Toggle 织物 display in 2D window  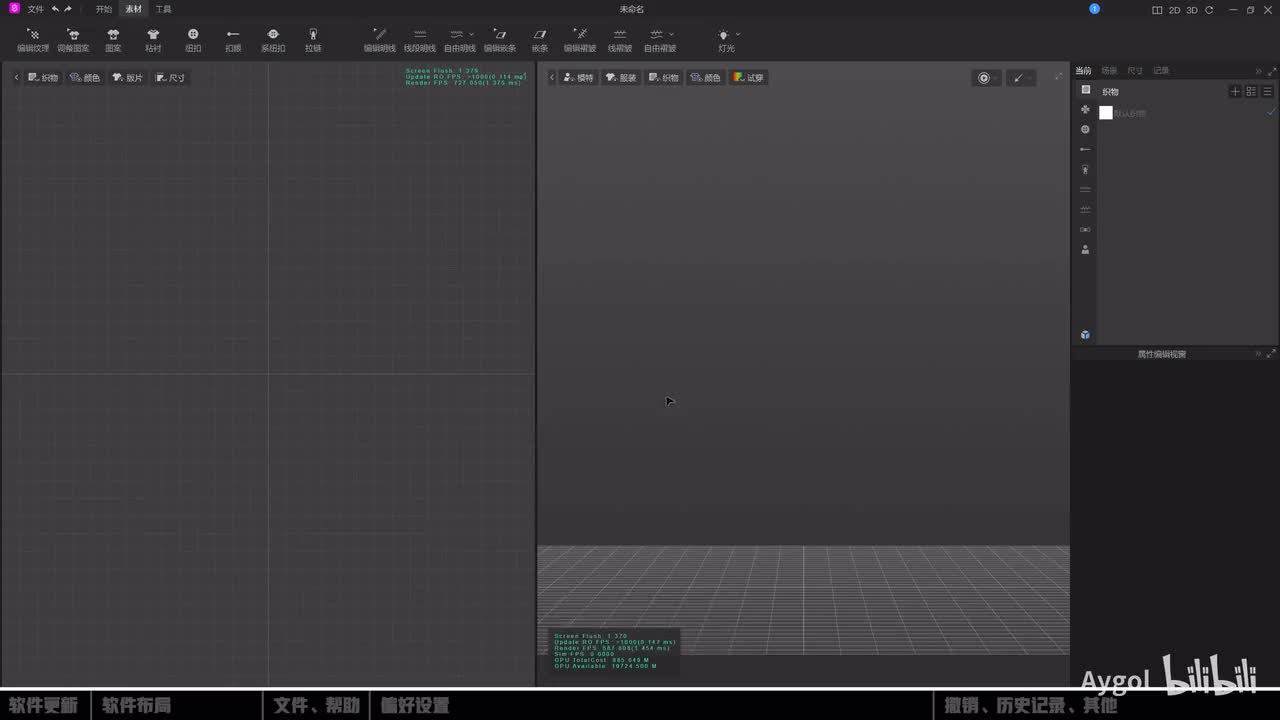point(43,77)
